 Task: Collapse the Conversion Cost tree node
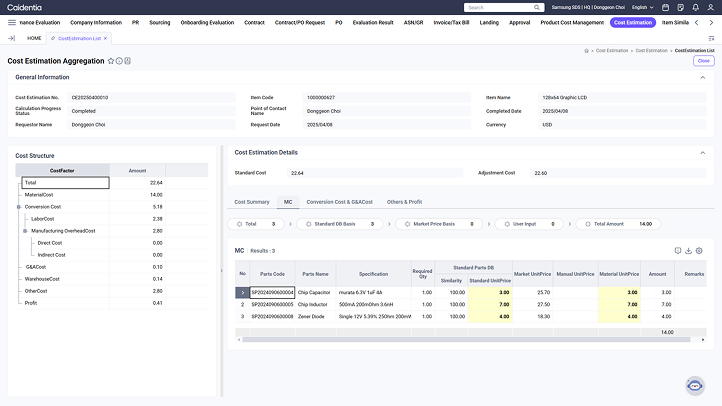click(18, 207)
